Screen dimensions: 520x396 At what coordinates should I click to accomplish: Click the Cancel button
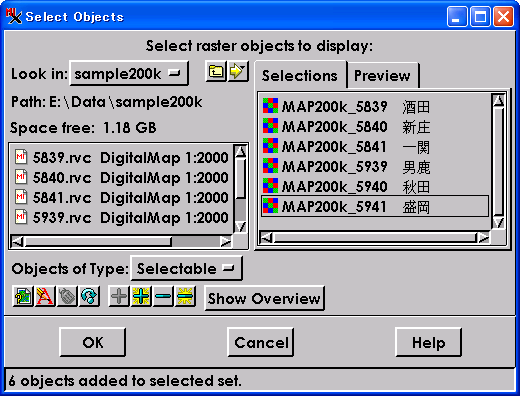click(261, 342)
